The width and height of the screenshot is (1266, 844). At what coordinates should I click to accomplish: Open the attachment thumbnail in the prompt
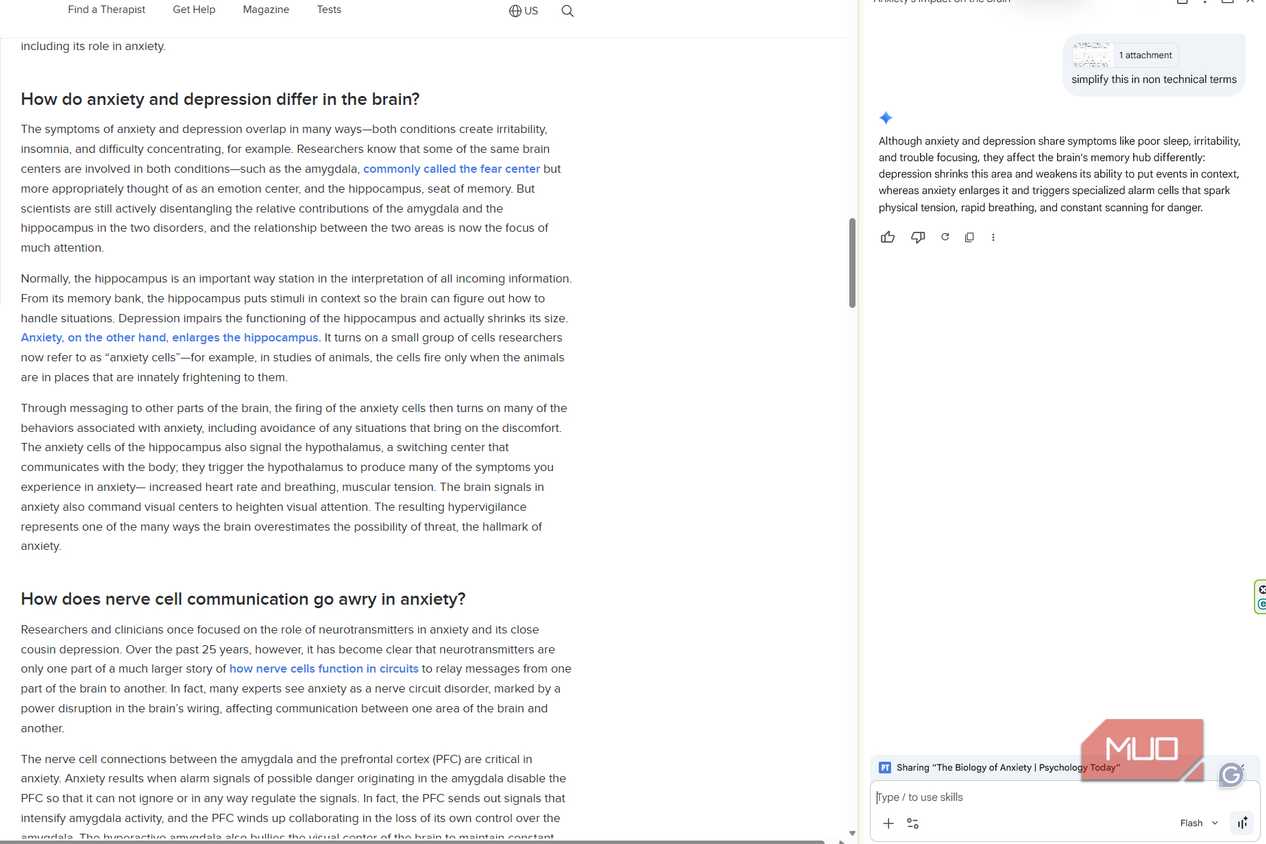[x=1092, y=55]
